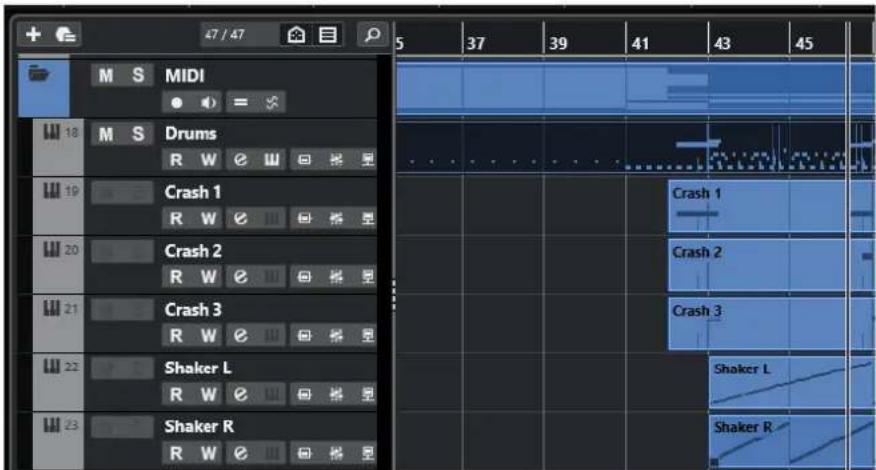This screenshot has width=876, height=470.
Task: Click bar 39 on the ruler
Action: tap(558, 44)
